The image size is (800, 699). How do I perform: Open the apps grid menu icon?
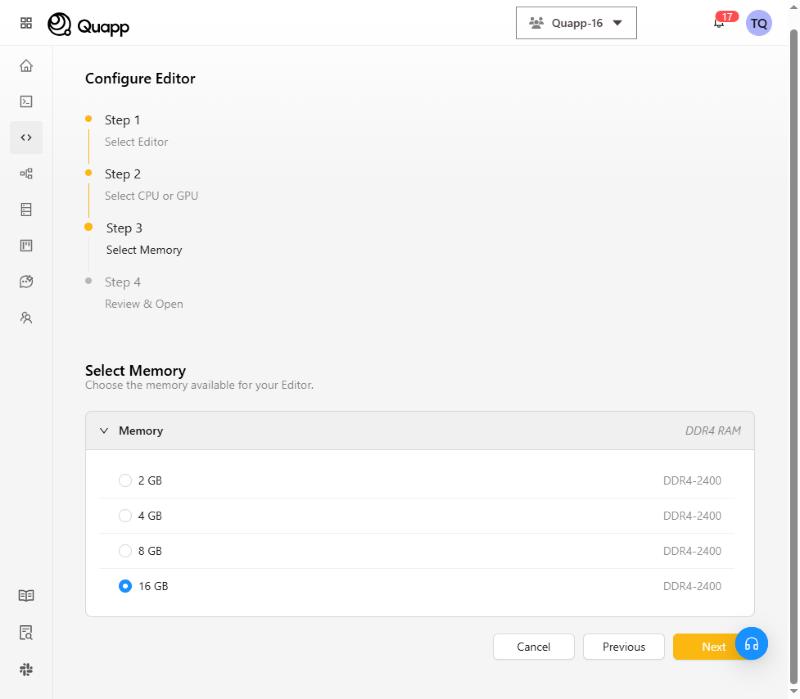[x=26, y=23]
